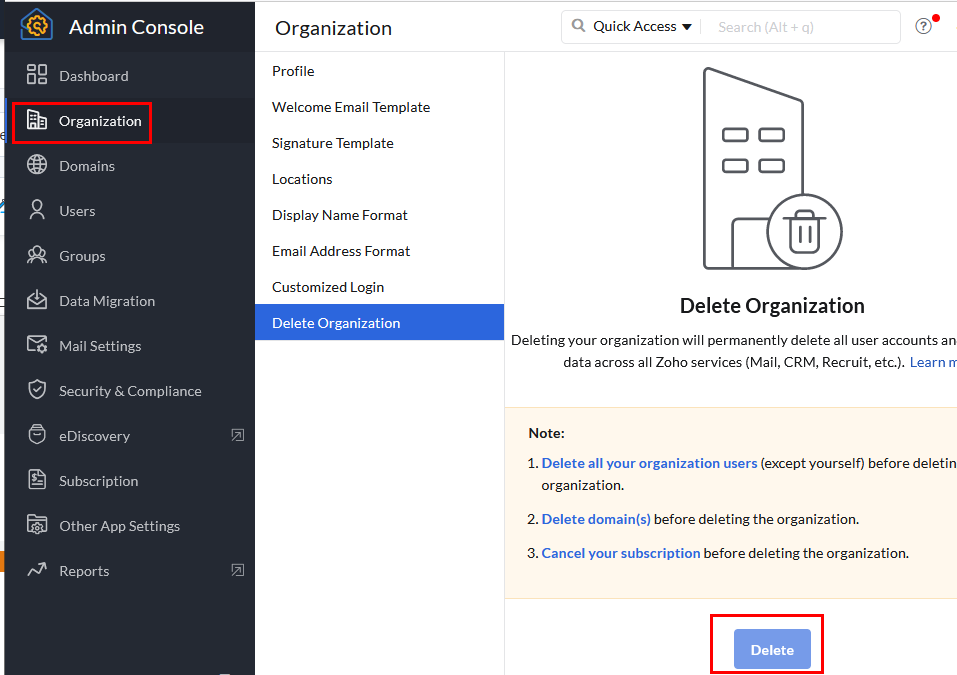The width and height of the screenshot is (957, 675).
Task: Click the Delete Organization heading
Action: [772, 306]
